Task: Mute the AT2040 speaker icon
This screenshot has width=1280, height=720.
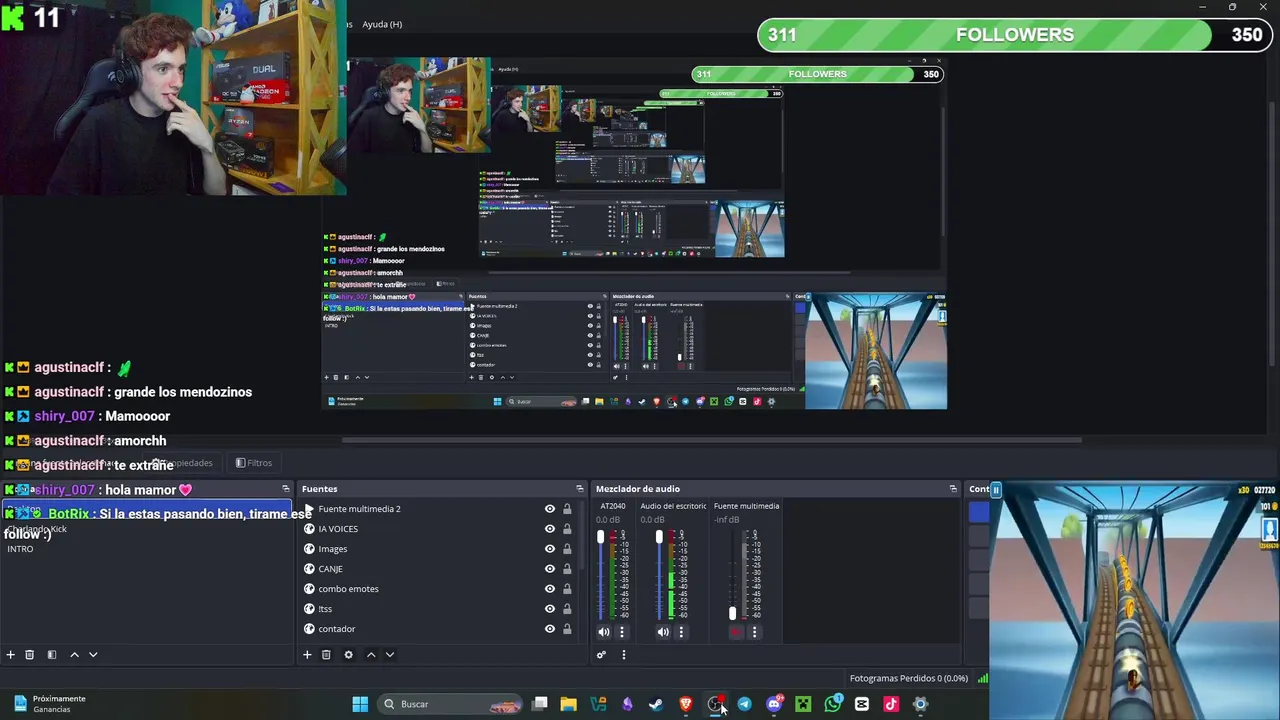Action: tap(604, 632)
